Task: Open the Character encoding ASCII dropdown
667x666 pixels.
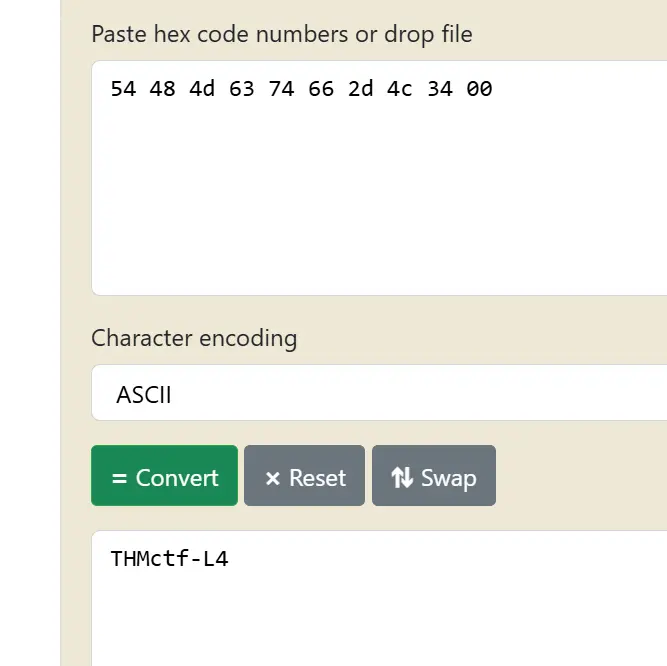Action: [380, 394]
